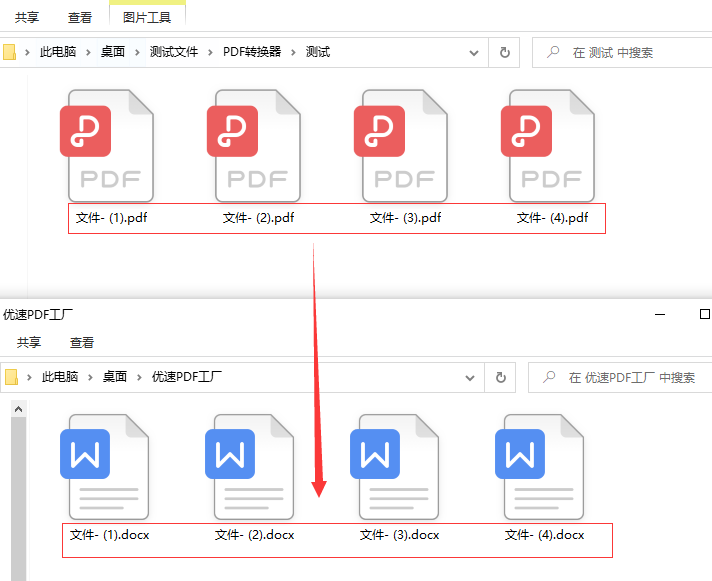712x581 pixels.
Task: Refresh the 优速PDF工厂 folder view
Action: coord(500,378)
